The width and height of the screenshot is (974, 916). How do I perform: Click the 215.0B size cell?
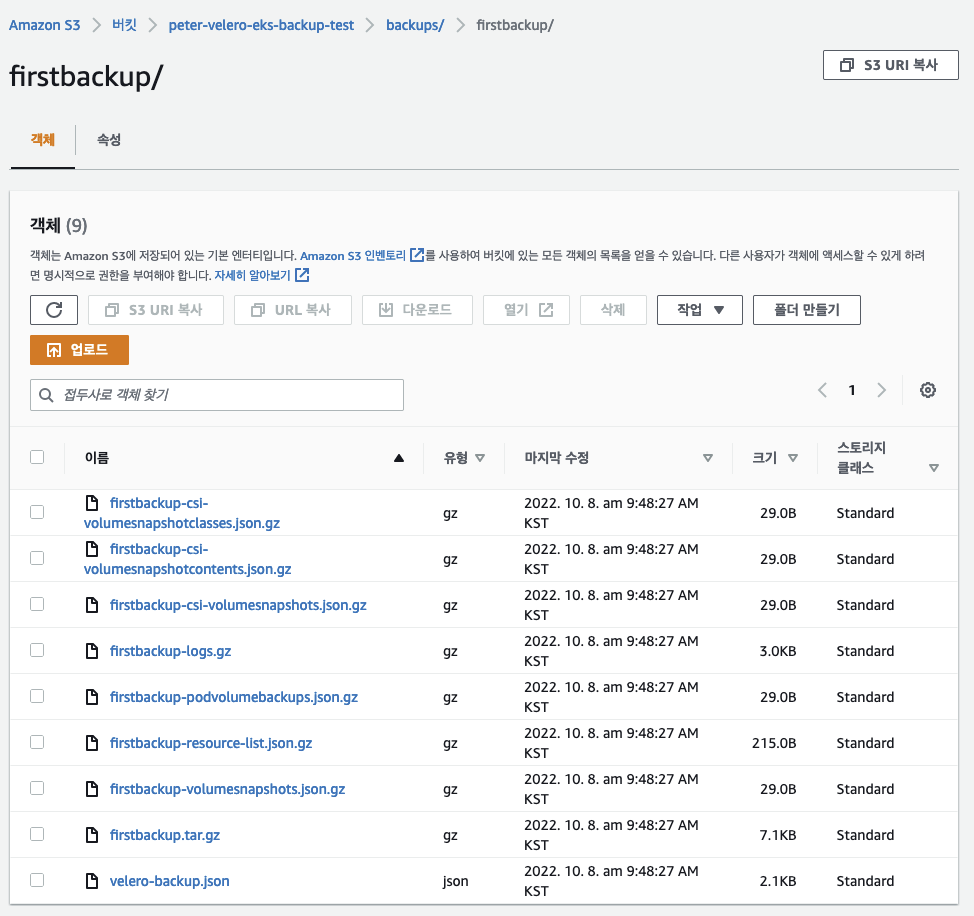click(x=774, y=743)
